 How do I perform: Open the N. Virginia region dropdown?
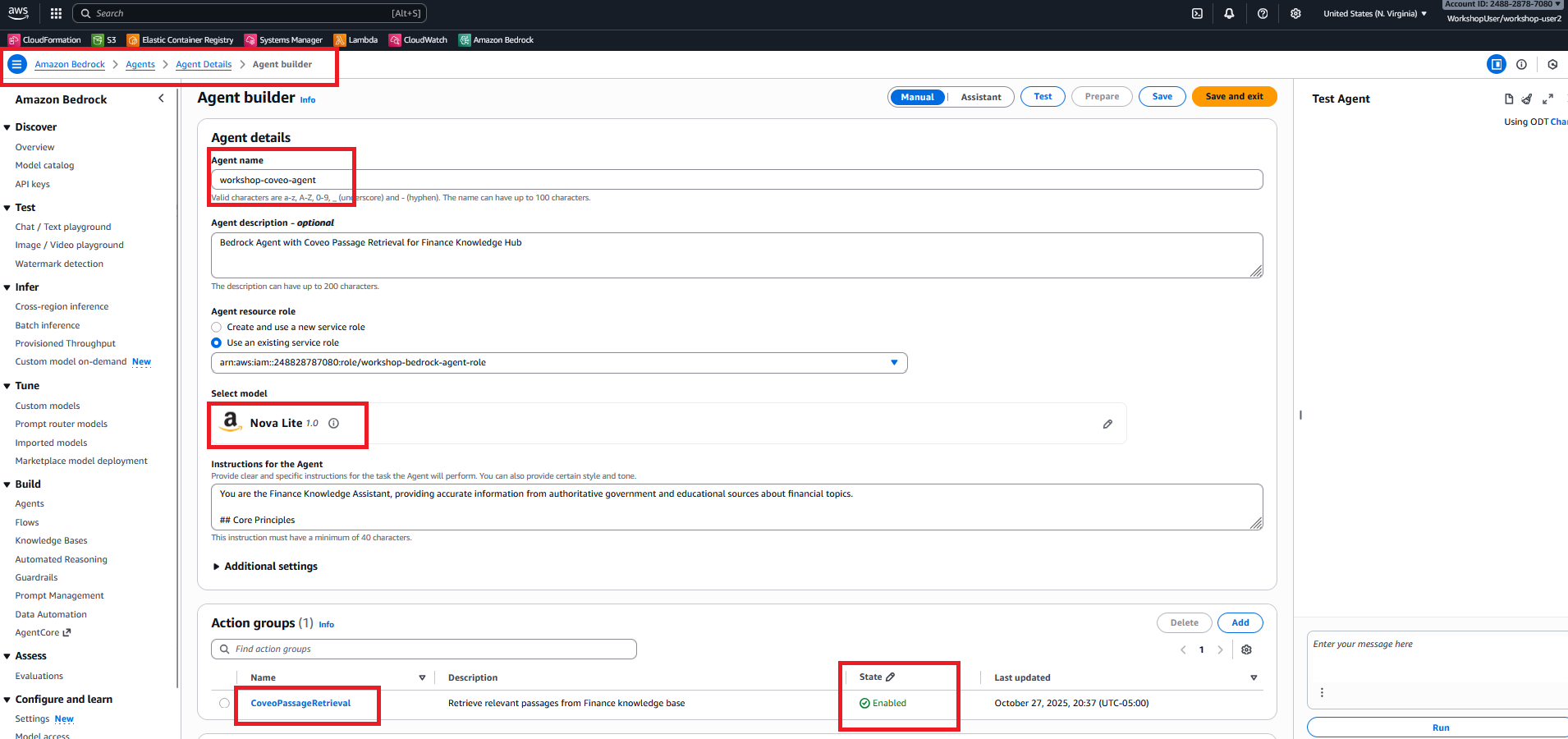(x=1374, y=13)
